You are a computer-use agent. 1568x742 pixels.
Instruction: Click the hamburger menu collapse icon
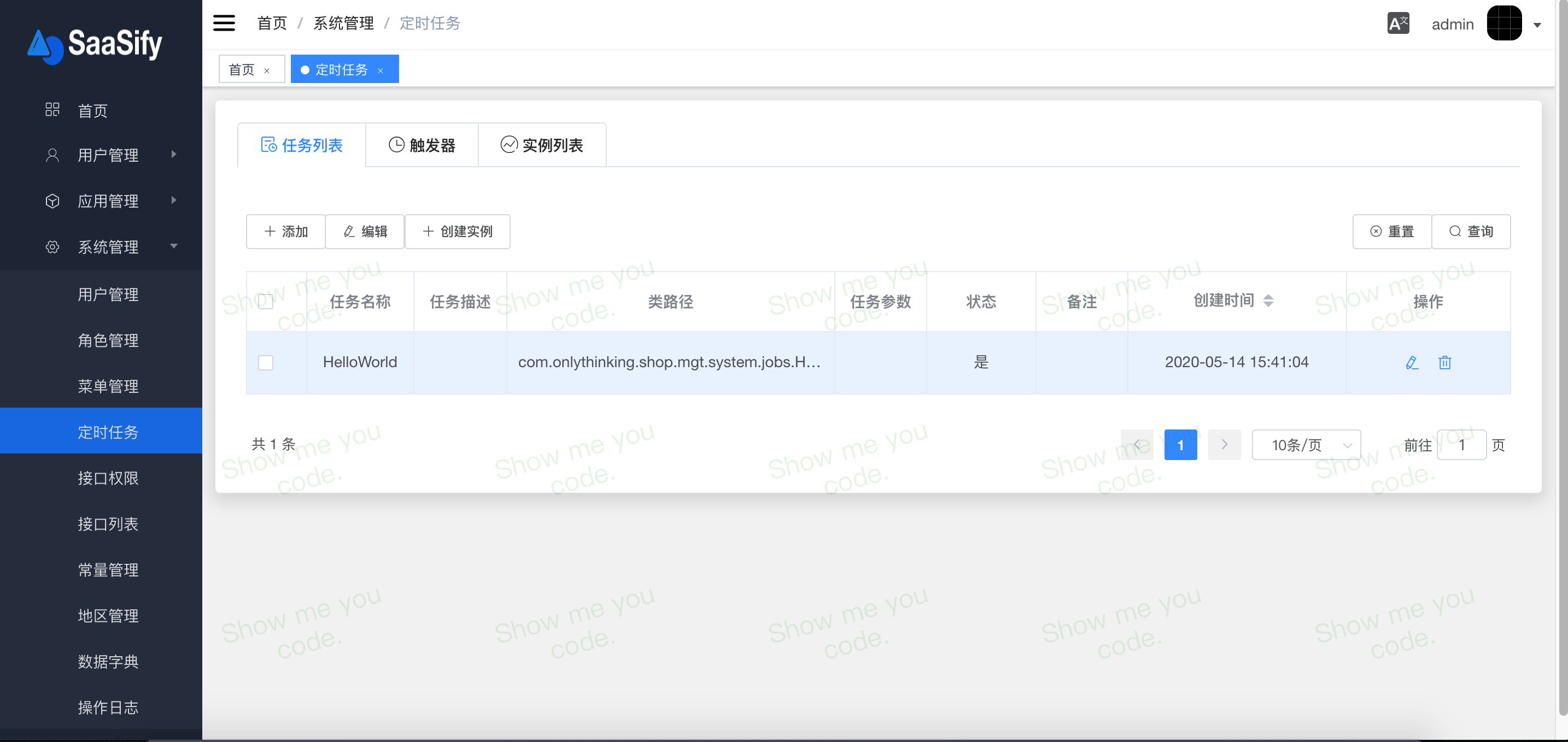pyautogui.click(x=224, y=23)
